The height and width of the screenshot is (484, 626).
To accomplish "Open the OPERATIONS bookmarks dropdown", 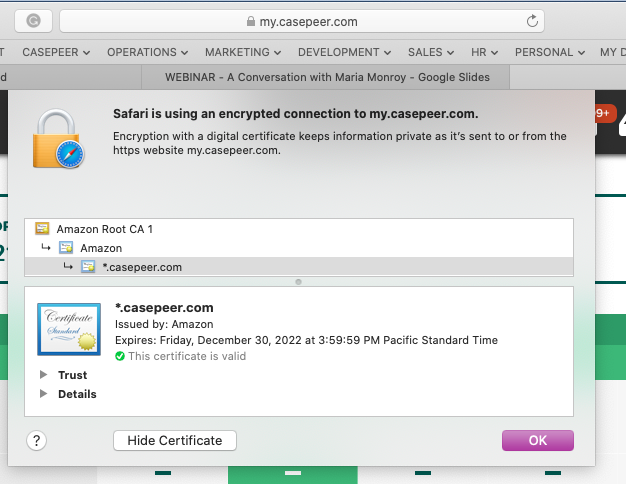I will click(147, 52).
